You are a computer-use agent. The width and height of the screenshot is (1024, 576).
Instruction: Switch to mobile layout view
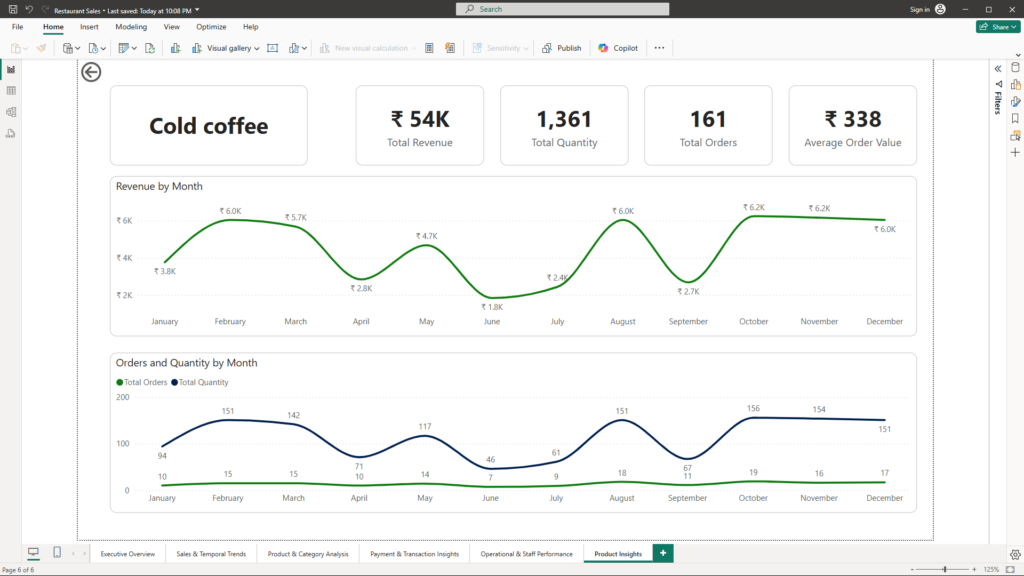pyautogui.click(x=57, y=553)
